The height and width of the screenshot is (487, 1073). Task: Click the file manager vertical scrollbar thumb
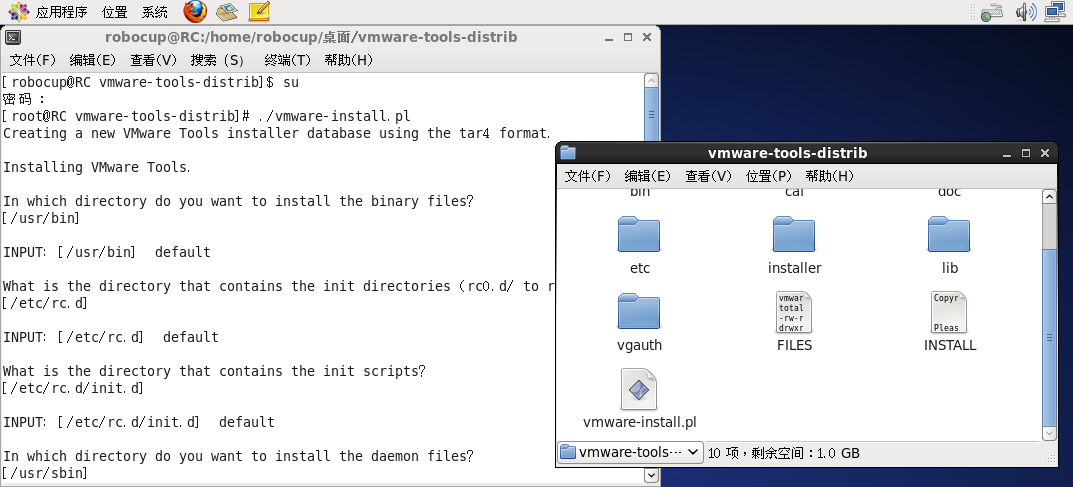click(1049, 337)
